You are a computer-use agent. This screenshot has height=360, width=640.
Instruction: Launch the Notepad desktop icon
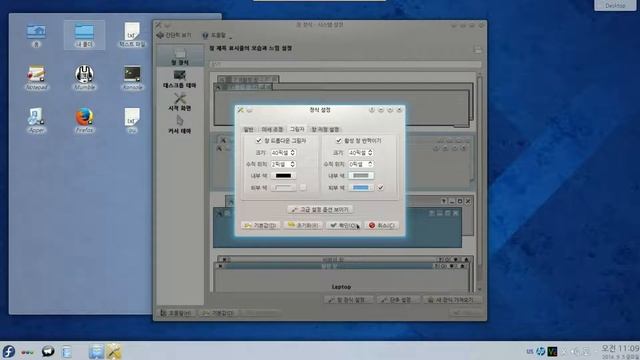(x=36, y=78)
